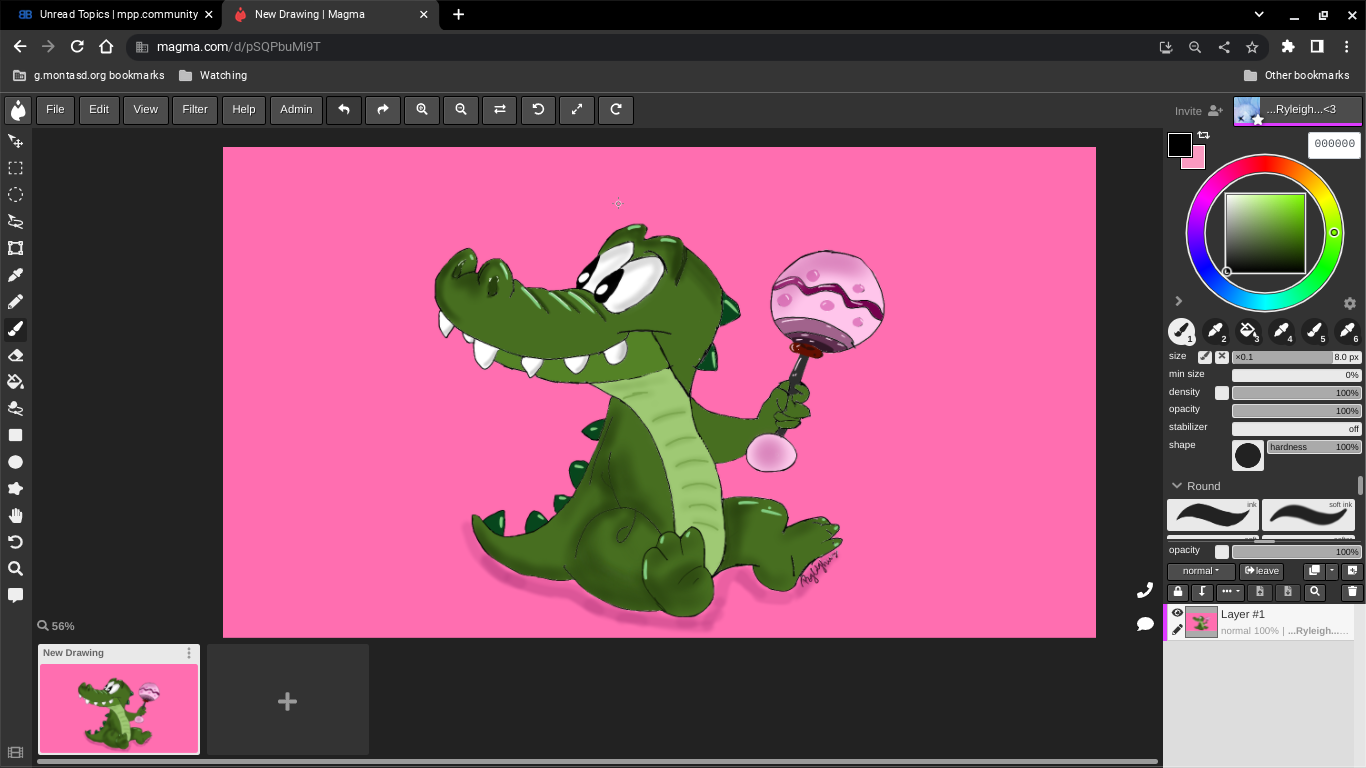Open the normal blend mode dropdown
Screen dimensions: 1366x768
(x=1201, y=571)
